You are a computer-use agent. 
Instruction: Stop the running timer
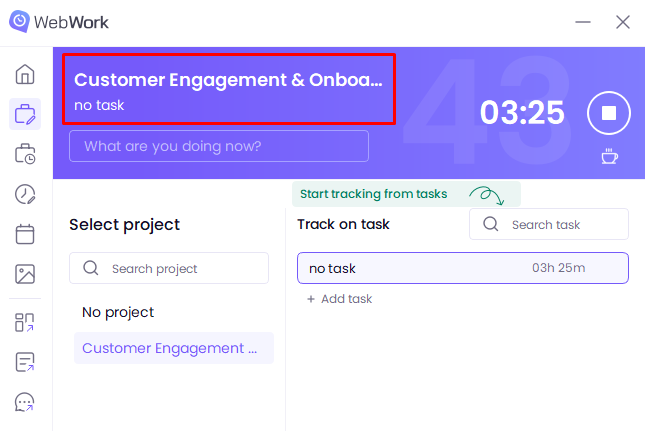[x=608, y=113]
